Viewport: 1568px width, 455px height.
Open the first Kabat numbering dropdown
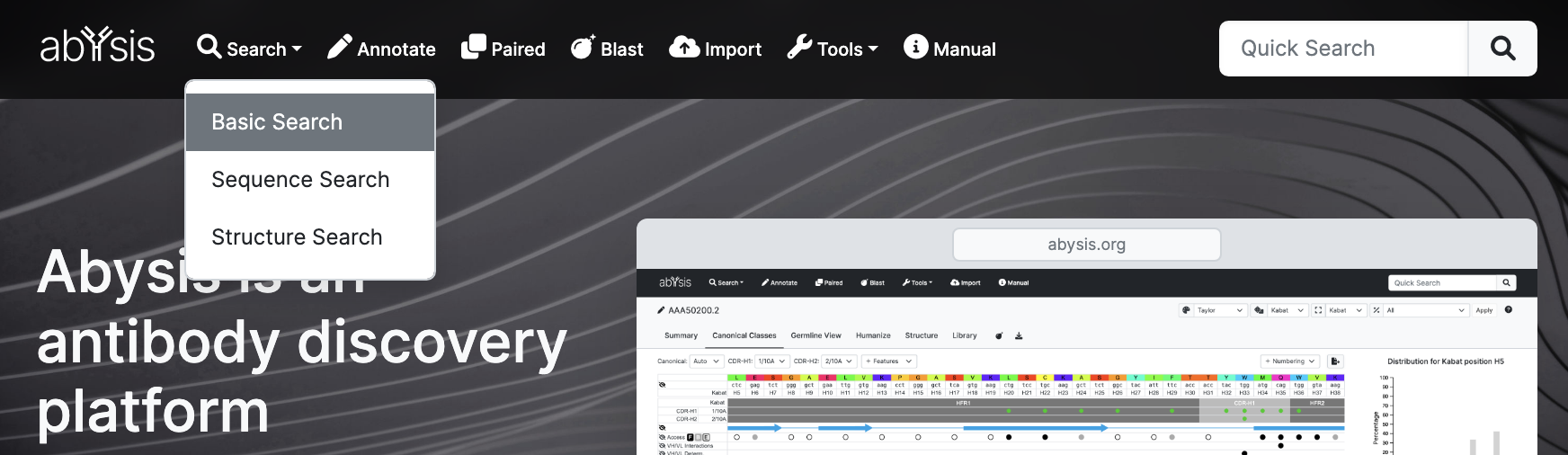[1287, 310]
